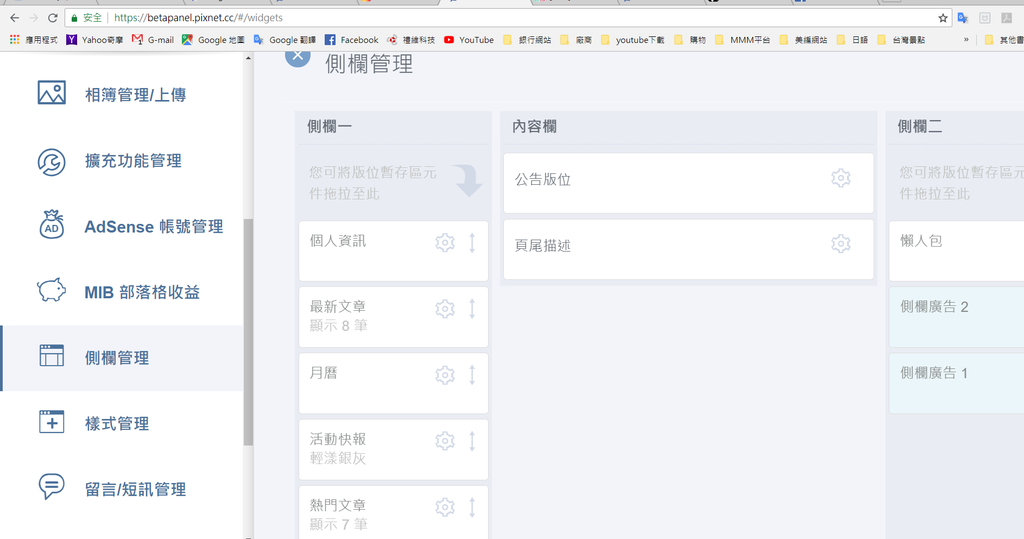Expand 日語 bookmark folder
The width and height of the screenshot is (1024, 539).
tap(852, 40)
